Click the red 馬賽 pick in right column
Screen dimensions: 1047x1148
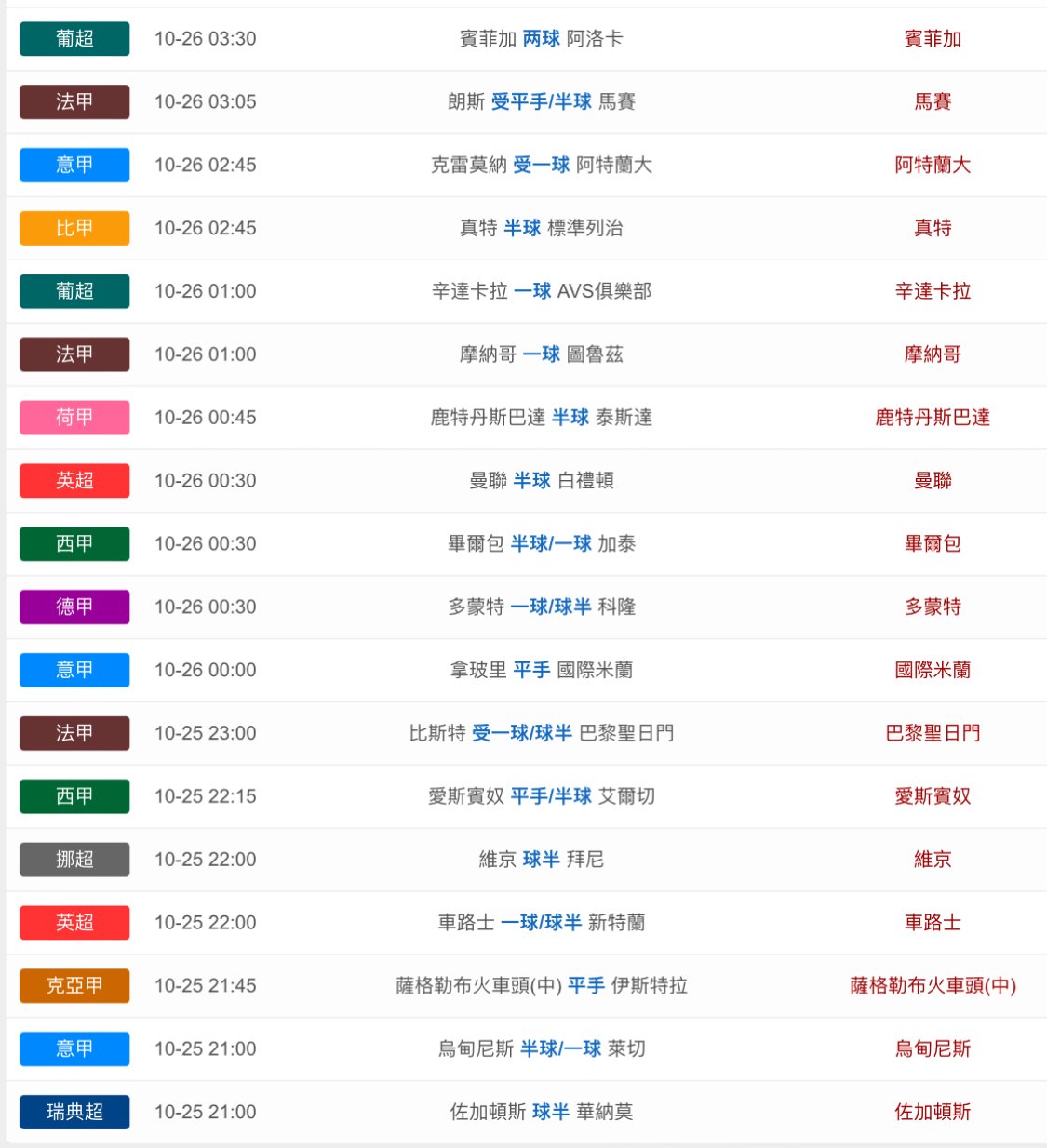click(933, 102)
